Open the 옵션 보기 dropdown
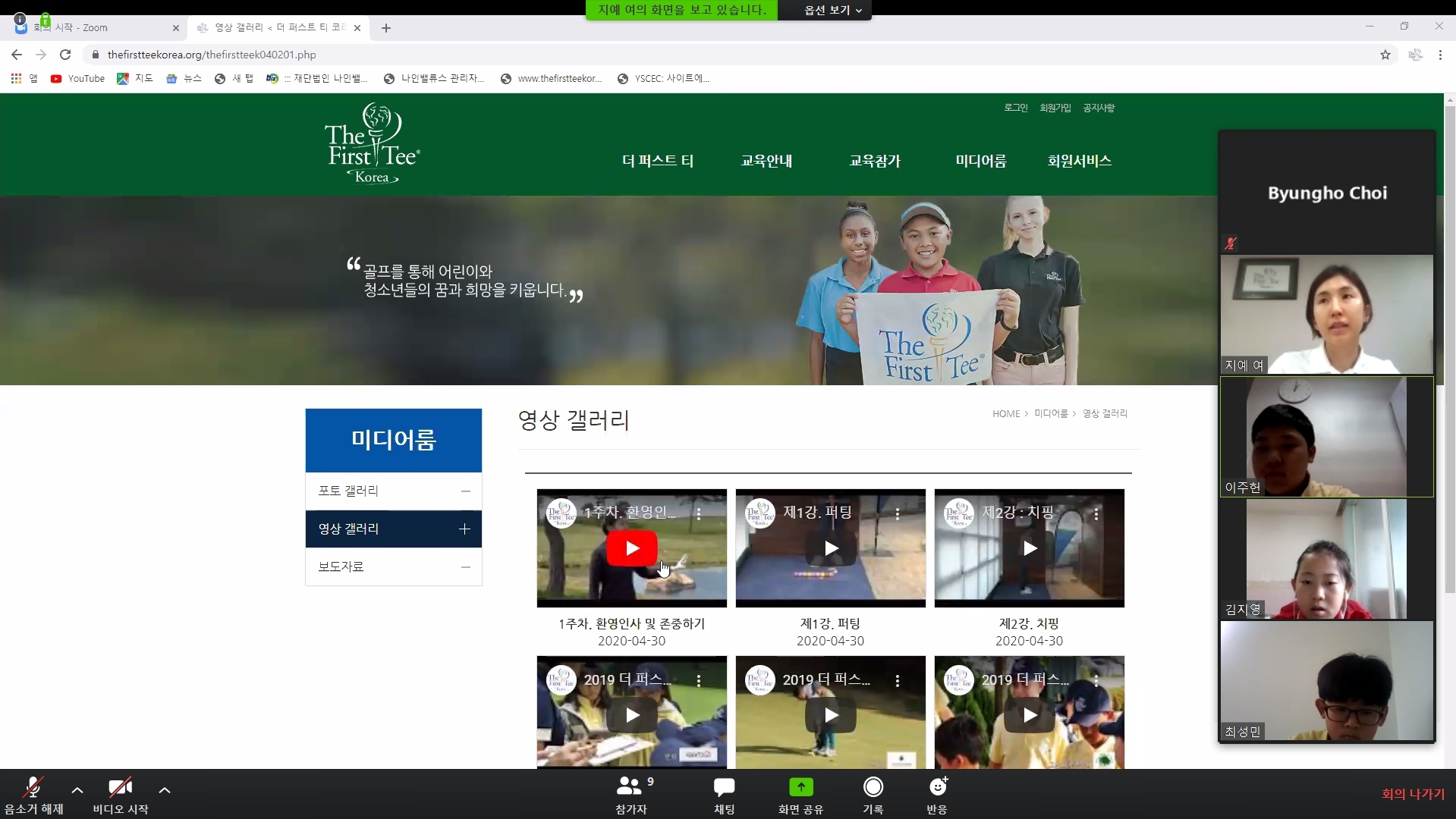Screen dimensions: 1456x819 pyautogui.click(x=832, y=10)
